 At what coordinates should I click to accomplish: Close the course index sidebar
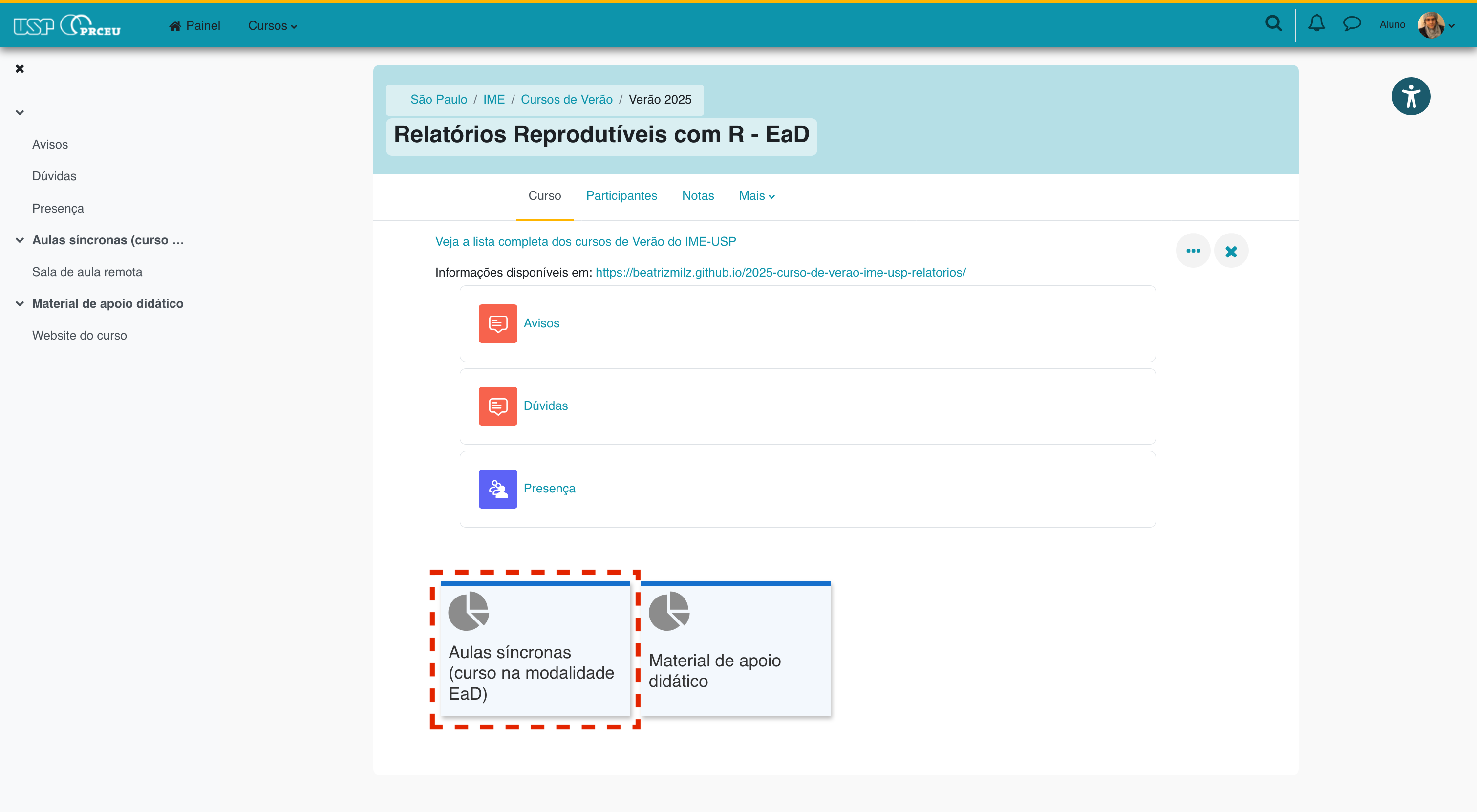point(20,69)
